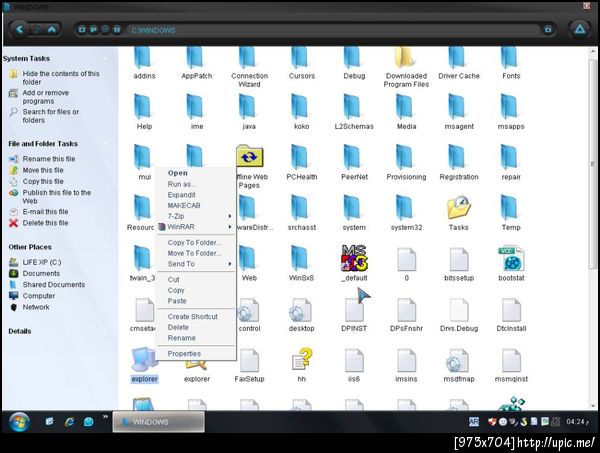Select the Downloaded Program Files folder
Image resolution: width=600 pixels, height=453 pixels.
(x=406, y=67)
